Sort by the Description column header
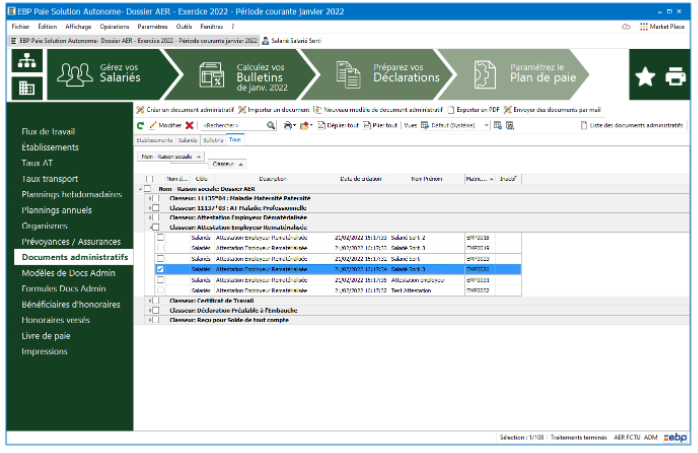This screenshot has width=698, height=453. pyautogui.click(x=272, y=179)
